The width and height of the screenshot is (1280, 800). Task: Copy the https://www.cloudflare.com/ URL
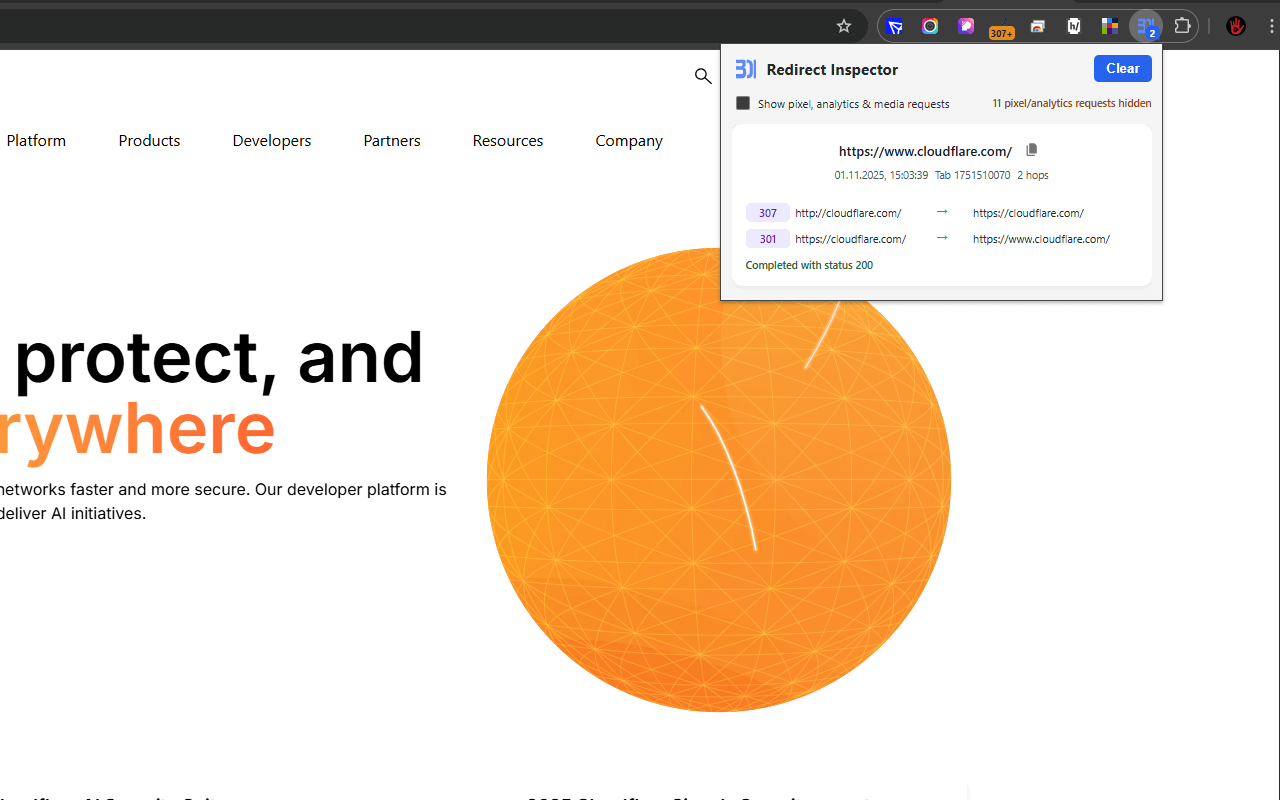[x=1032, y=150]
